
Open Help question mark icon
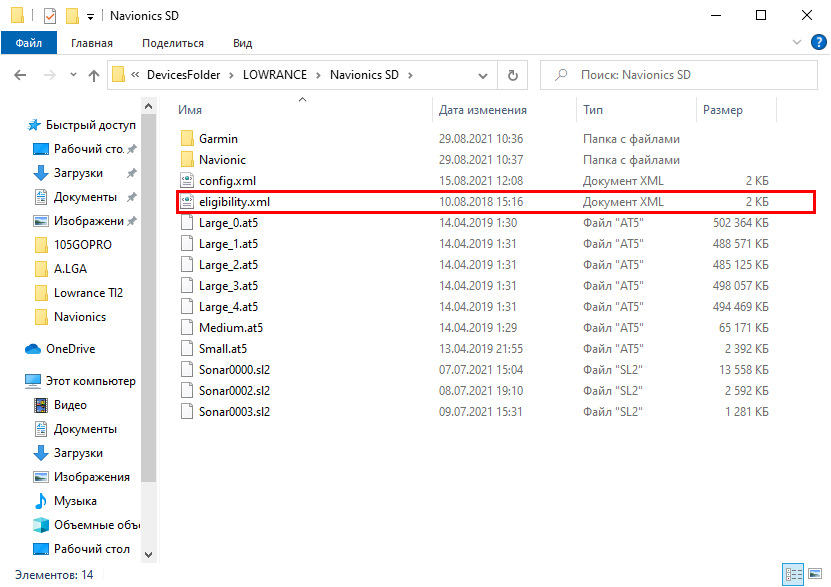[x=818, y=42]
